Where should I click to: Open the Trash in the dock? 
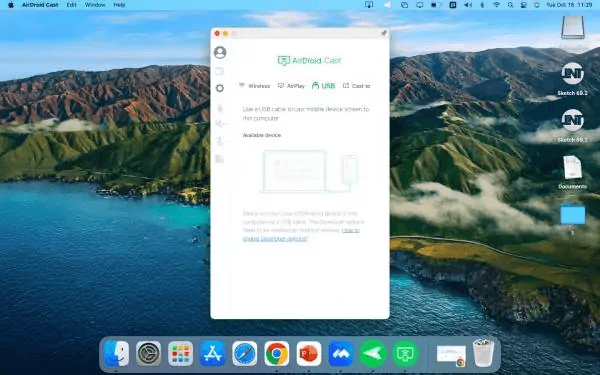pyautogui.click(x=483, y=353)
